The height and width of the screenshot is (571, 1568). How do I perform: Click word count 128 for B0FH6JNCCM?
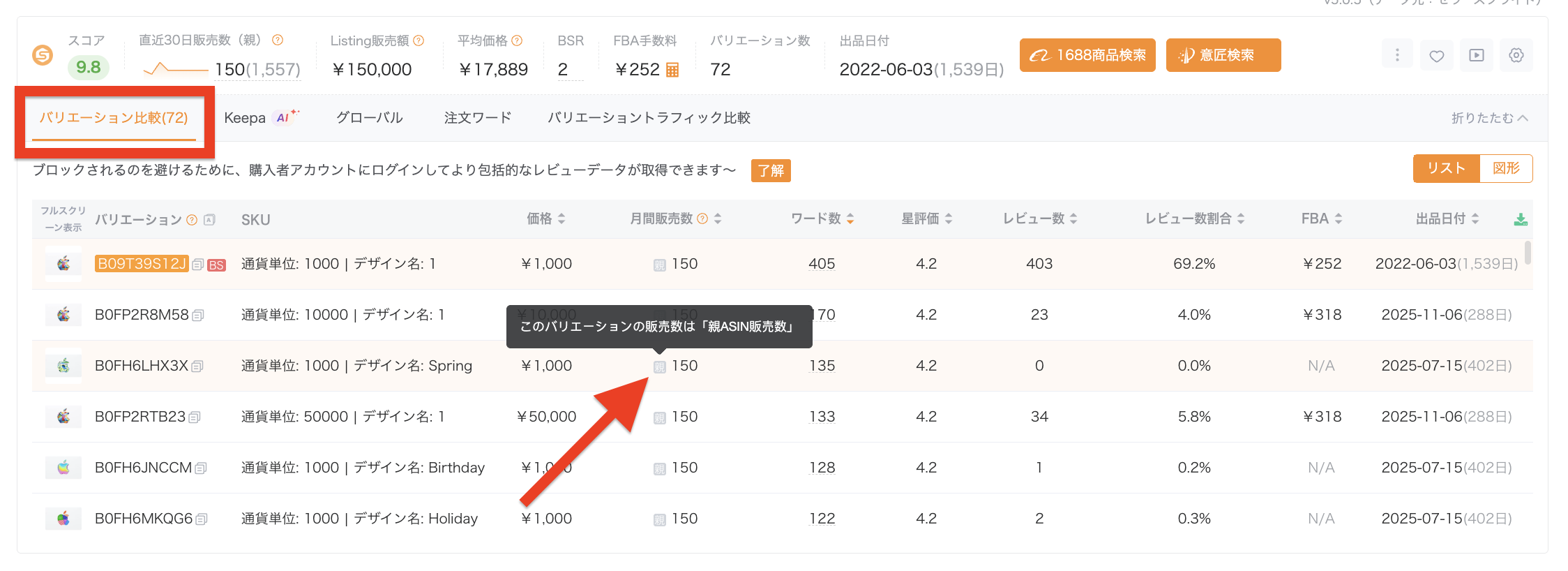(822, 468)
